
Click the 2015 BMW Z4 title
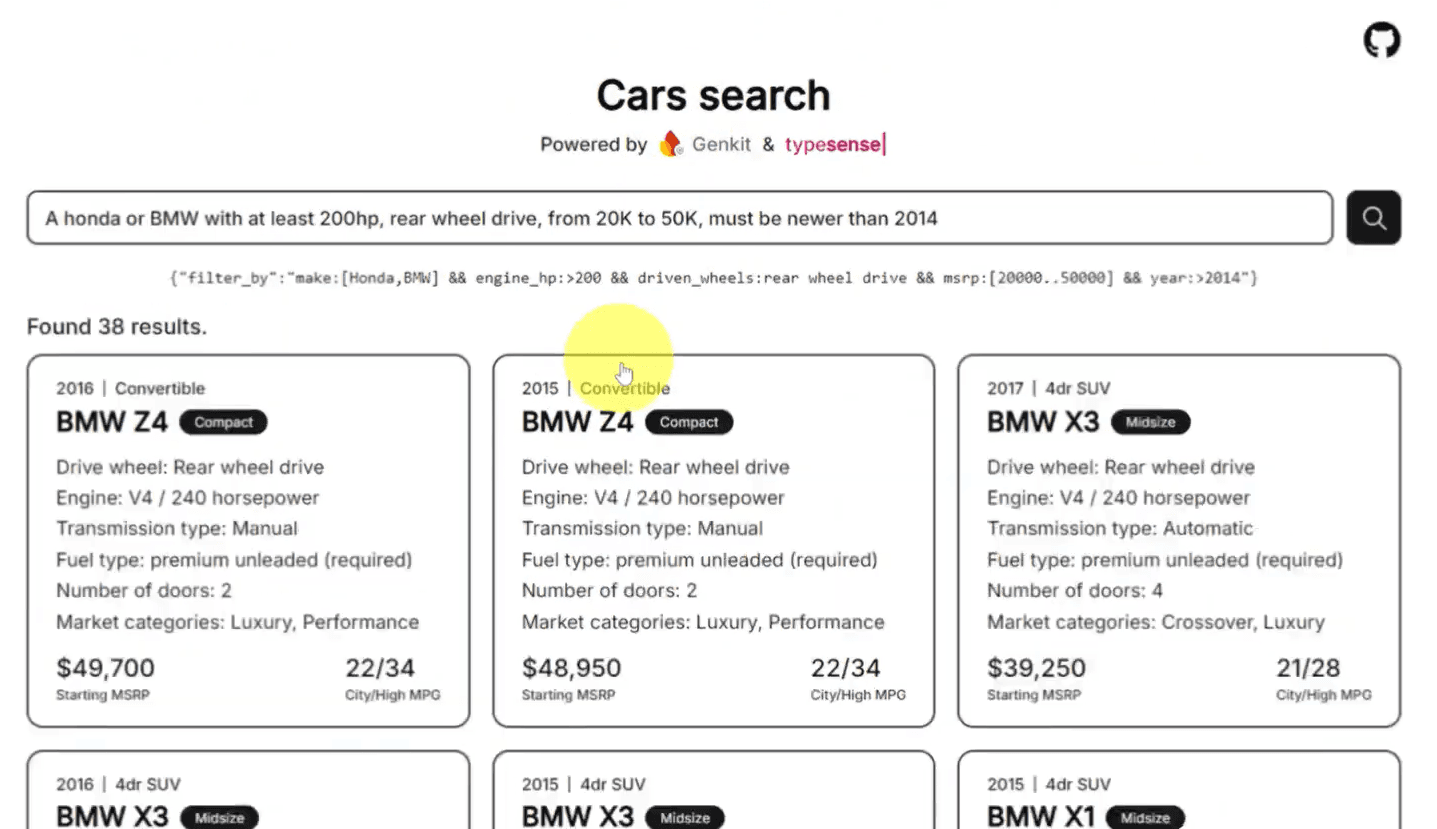[x=577, y=421]
